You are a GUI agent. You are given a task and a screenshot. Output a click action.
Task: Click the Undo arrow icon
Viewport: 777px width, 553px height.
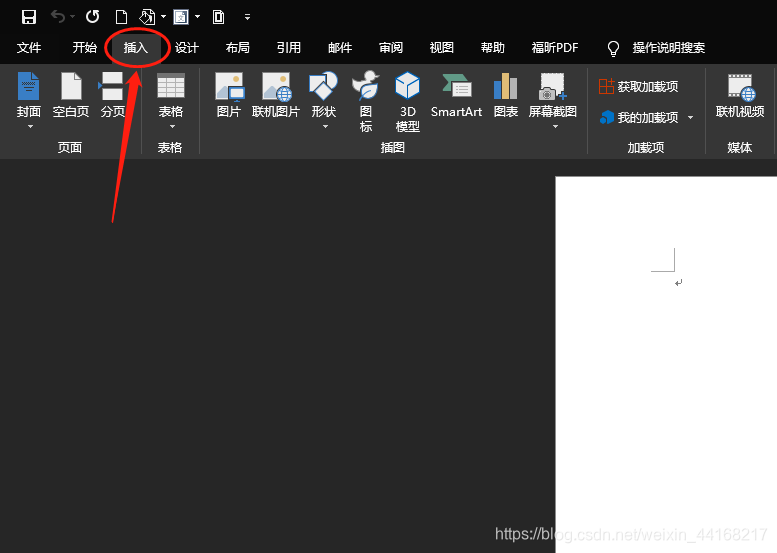pyautogui.click(x=58, y=17)
